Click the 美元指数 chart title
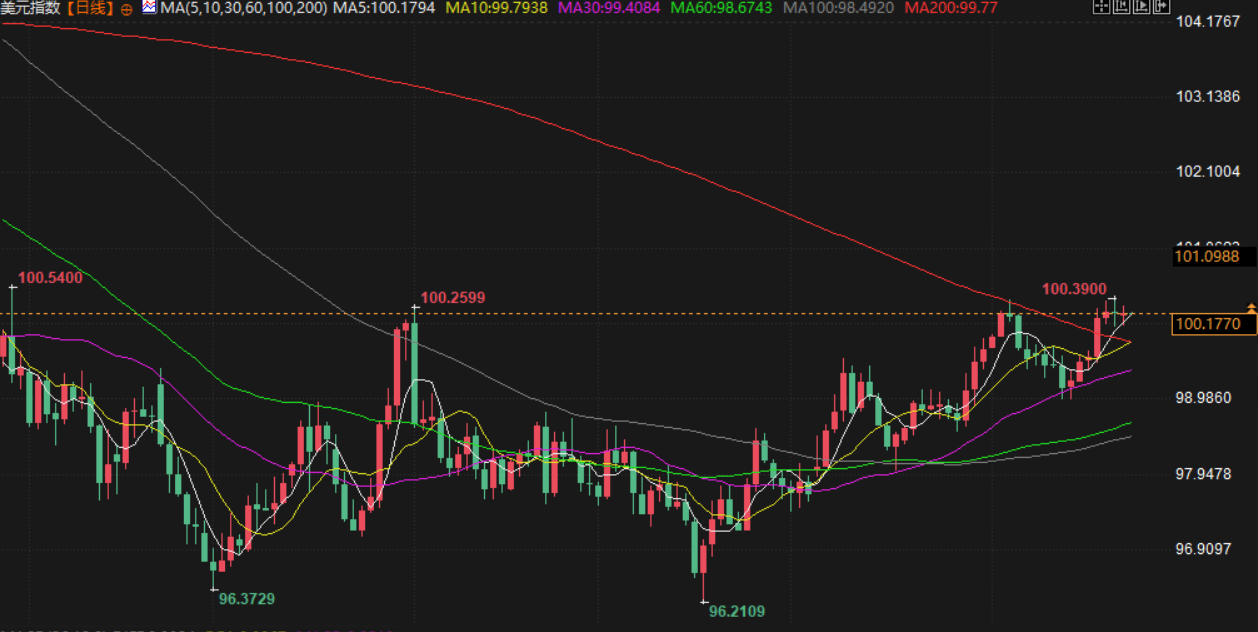The image size is (1258, 632). tap(30, 7)
